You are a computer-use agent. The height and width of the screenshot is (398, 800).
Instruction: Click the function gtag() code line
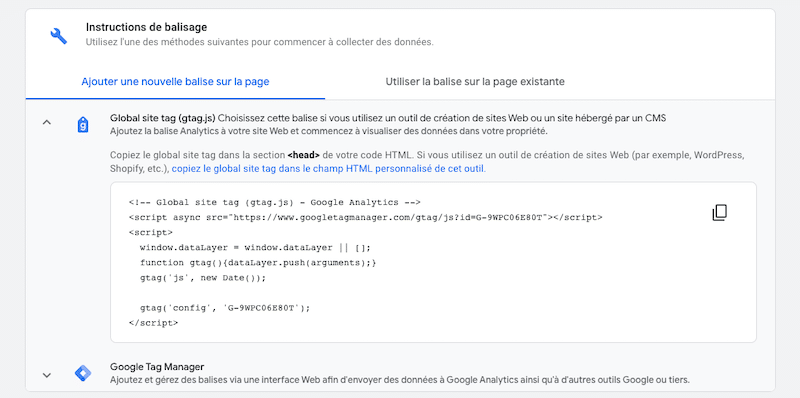point(258,263)
